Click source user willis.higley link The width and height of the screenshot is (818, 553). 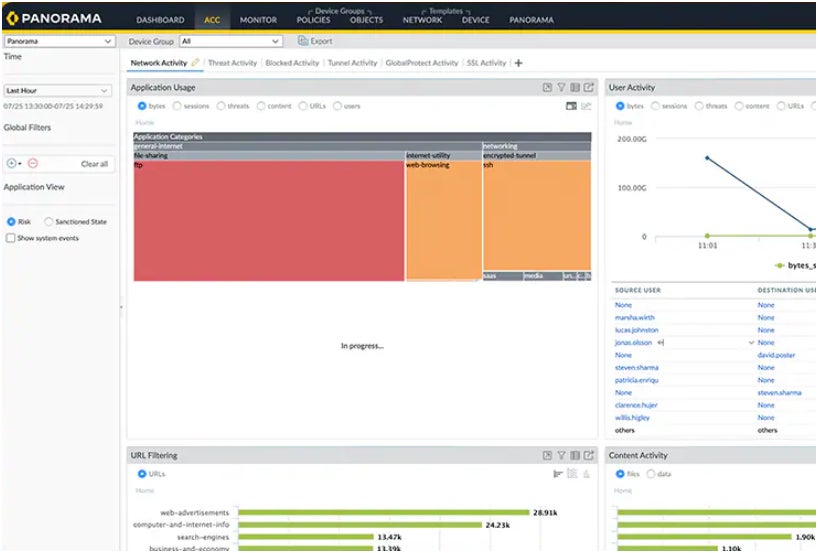(632, 417)
